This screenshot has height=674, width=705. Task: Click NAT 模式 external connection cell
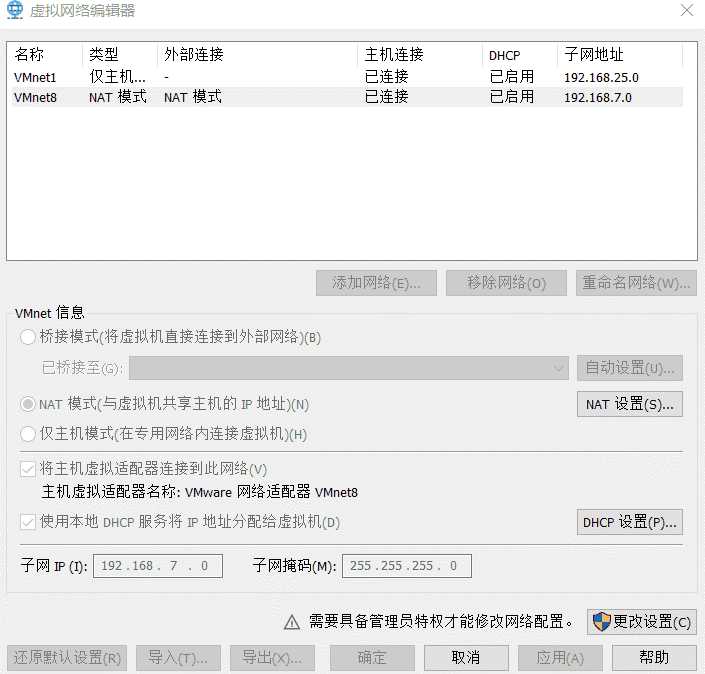point(193,97)
